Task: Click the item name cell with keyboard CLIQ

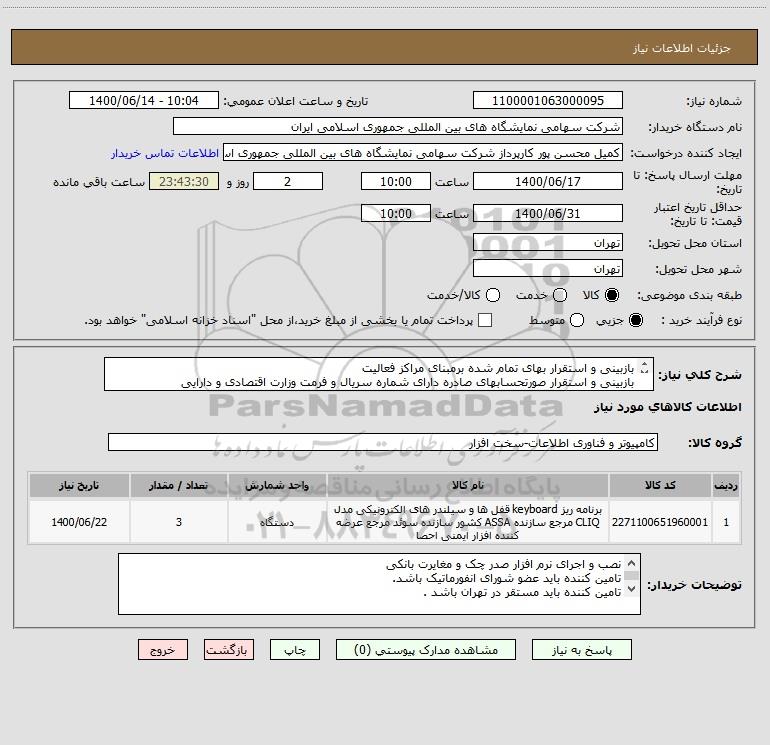Action: 468,522
